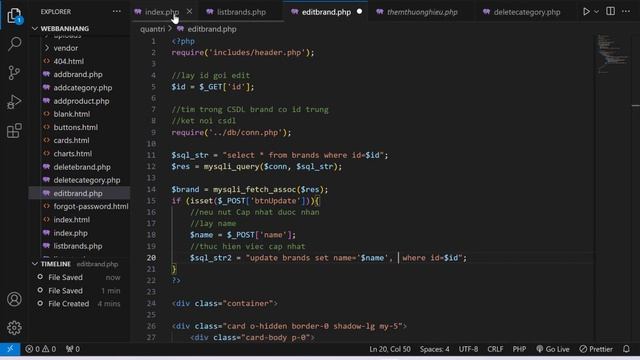
Task: Click the code minimap preview
Action: click(613, 54)
